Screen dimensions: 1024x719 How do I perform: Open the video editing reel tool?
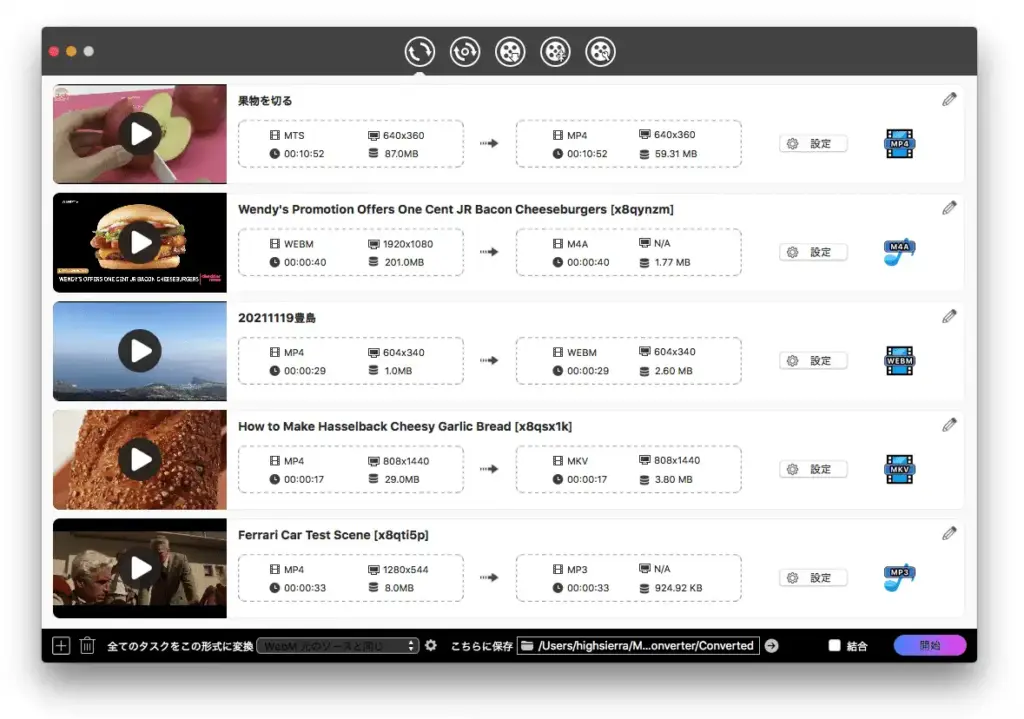555,51
